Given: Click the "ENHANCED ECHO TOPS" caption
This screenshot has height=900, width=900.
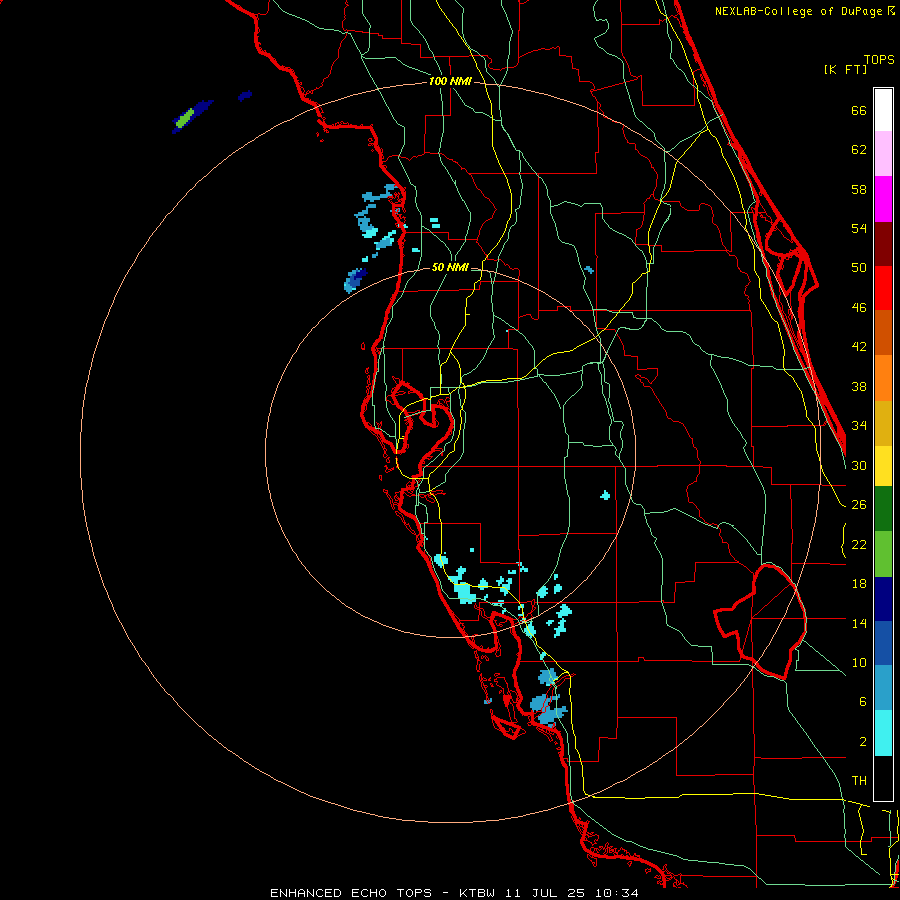Looking at the screenshot, I should (x=350, y=893).
